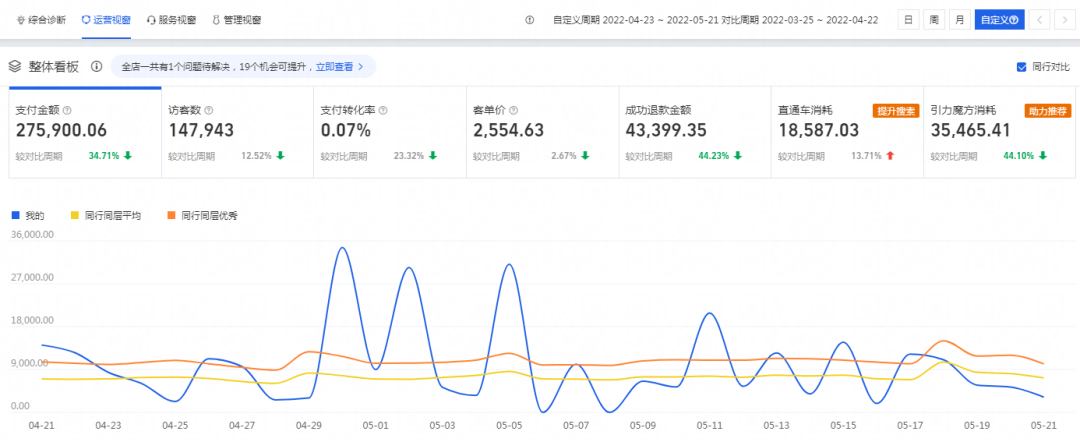The height and width of the screenshot is (442, 1080).
Task: Expand the 立即查看 chevron arrow
Action: pyautogui.click(x=360, y=67)
